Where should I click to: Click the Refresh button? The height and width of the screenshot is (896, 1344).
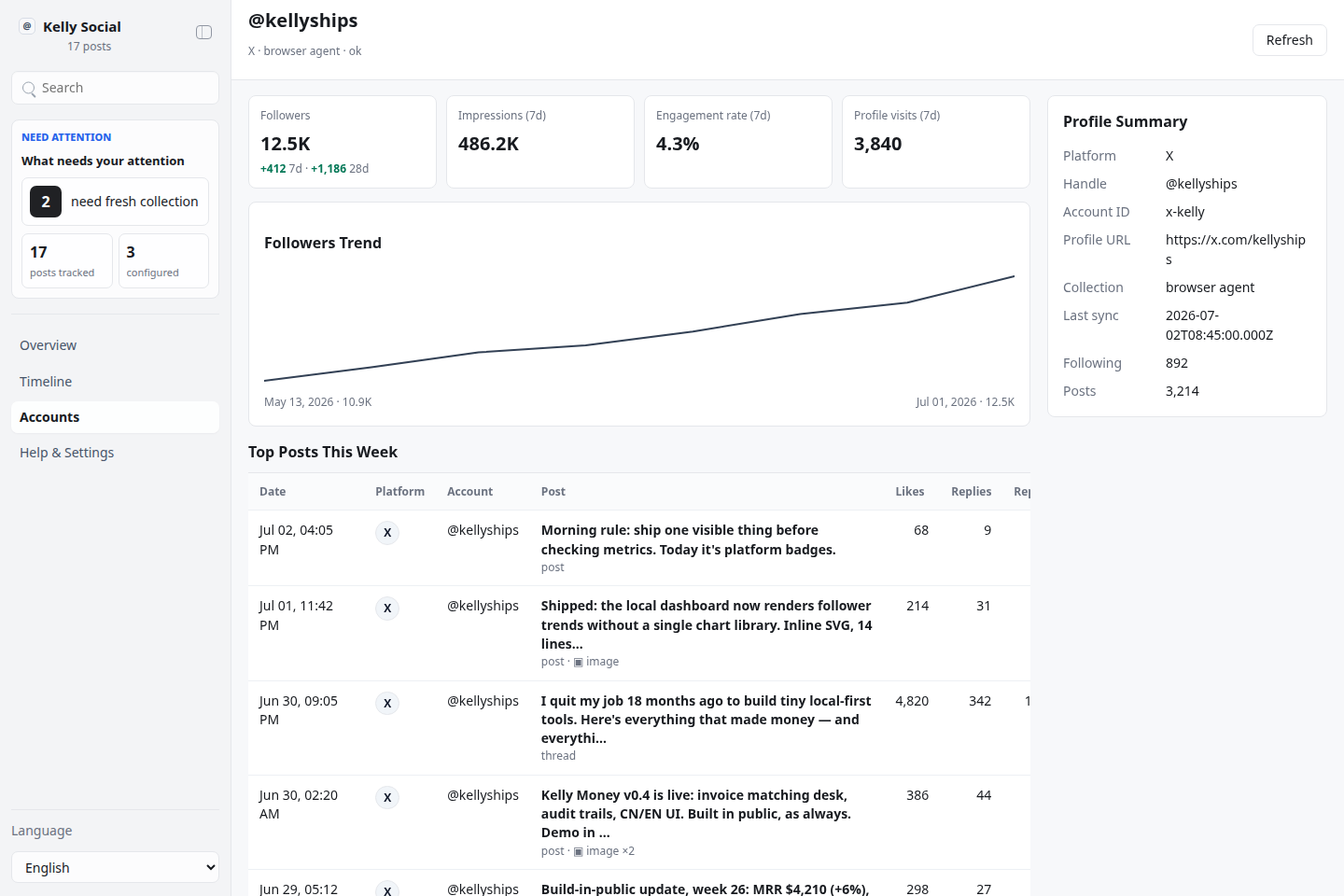1289,40
